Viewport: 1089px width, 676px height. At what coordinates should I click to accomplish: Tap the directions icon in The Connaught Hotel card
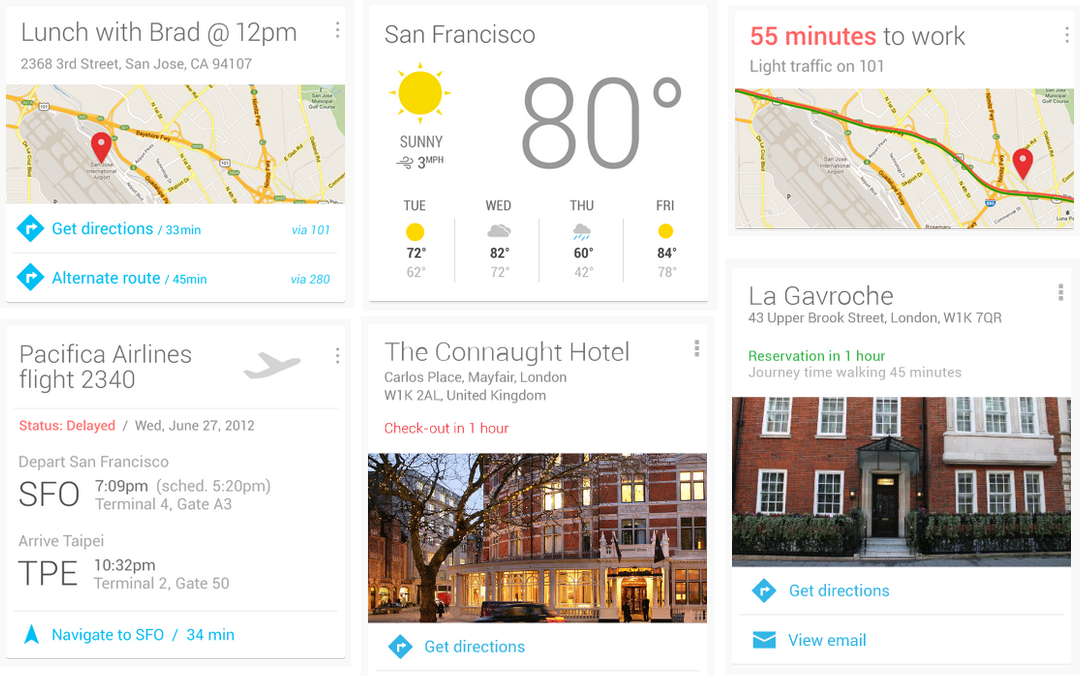point(400,647)
